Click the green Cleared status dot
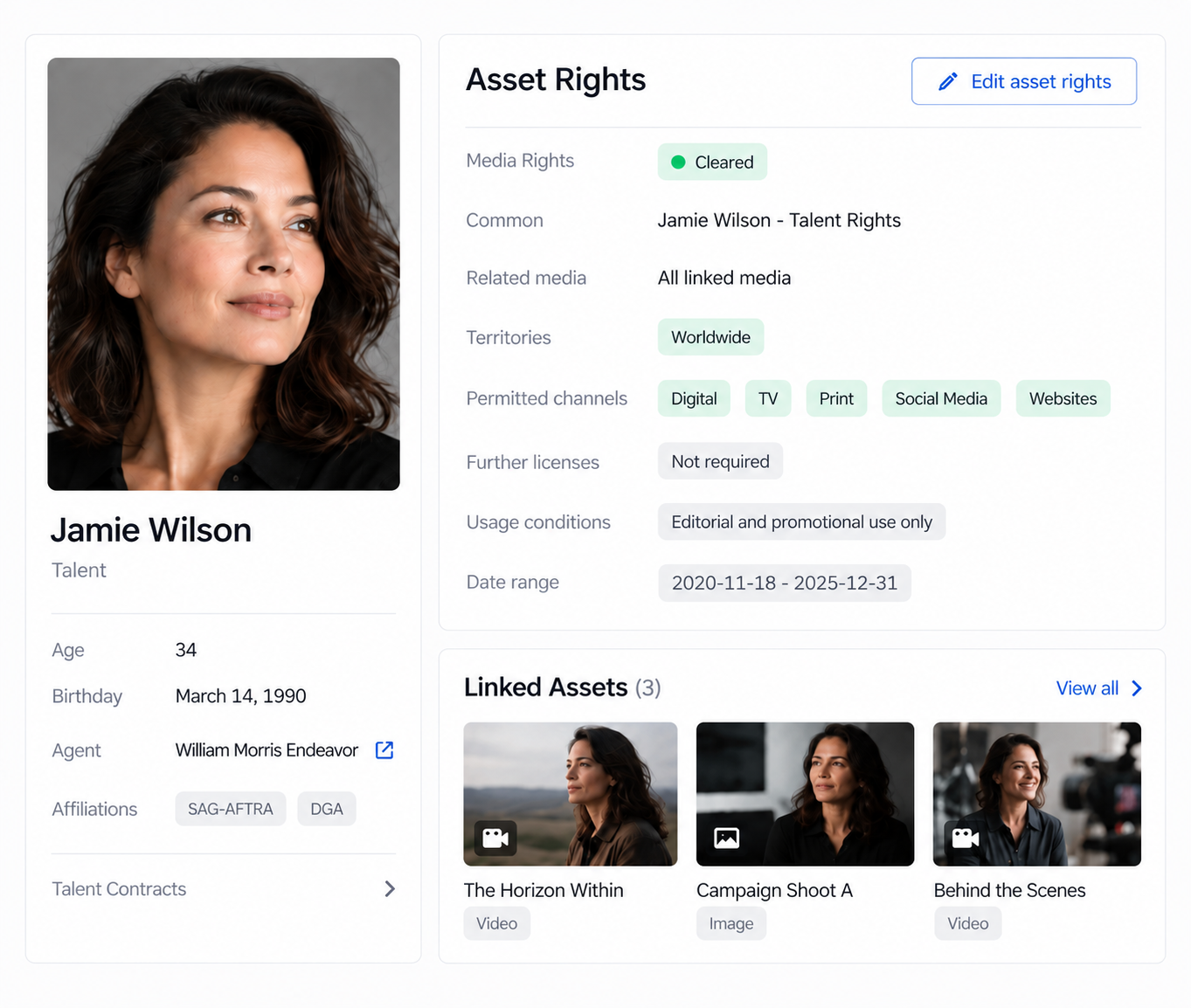Screen dimensions: 1191x1008 tap(678, 162)
